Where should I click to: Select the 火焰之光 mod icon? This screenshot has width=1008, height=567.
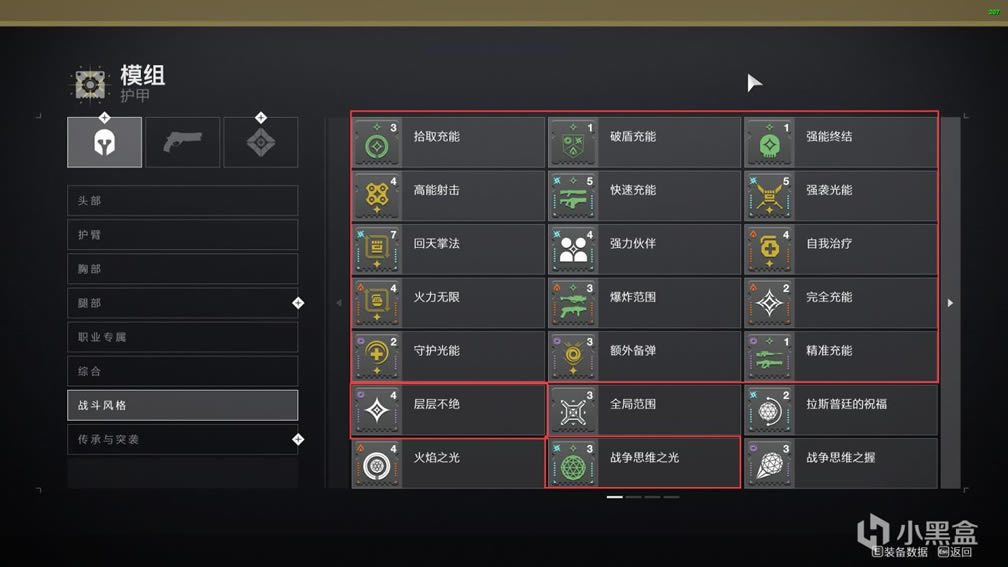click(x=377, y=464)
